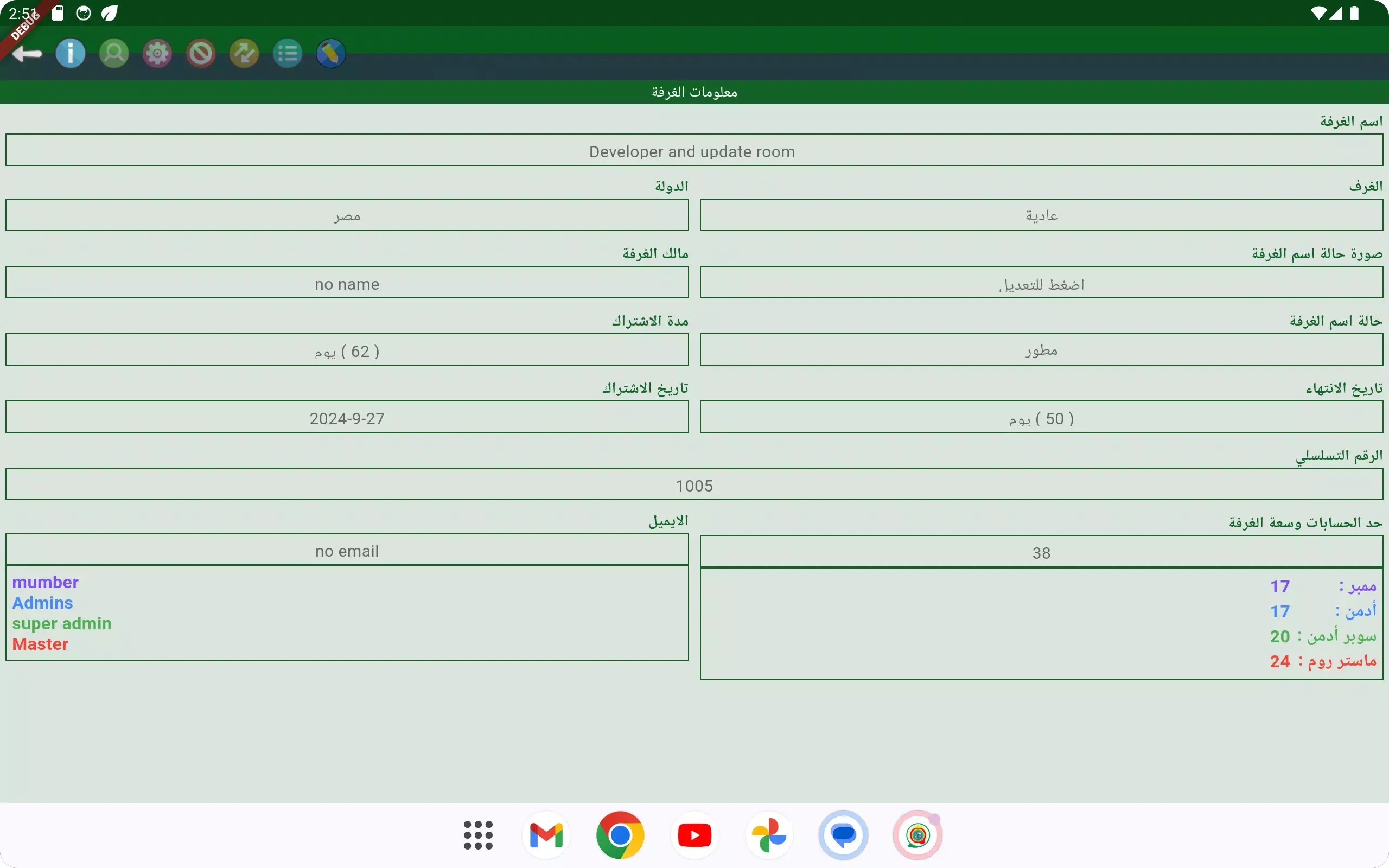Viewport: 1389px width, 868px height.
Task: Open the info icon in the toolbar
Action: 70,53
